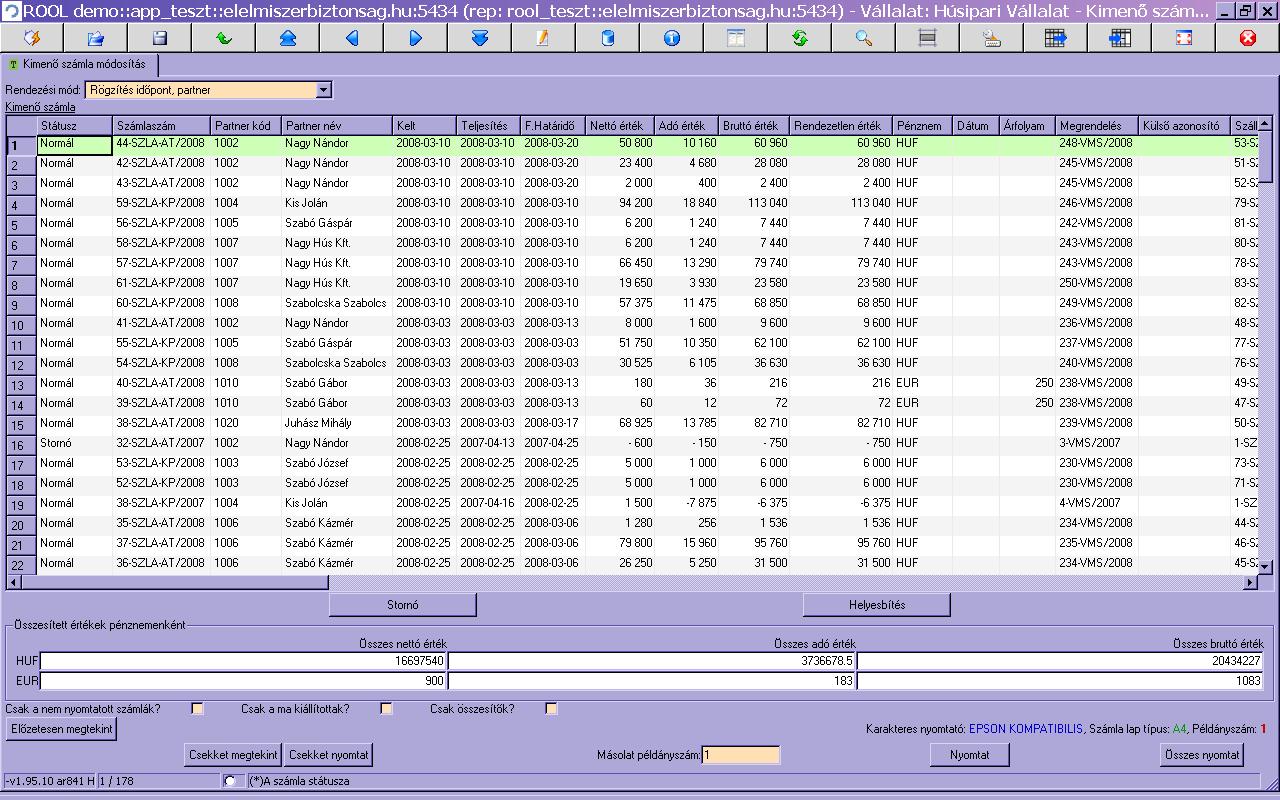Image resolution: width=1280 pixels, height=800 pixels.
Task: Click the edit pencil note icon
Action: 543,38
